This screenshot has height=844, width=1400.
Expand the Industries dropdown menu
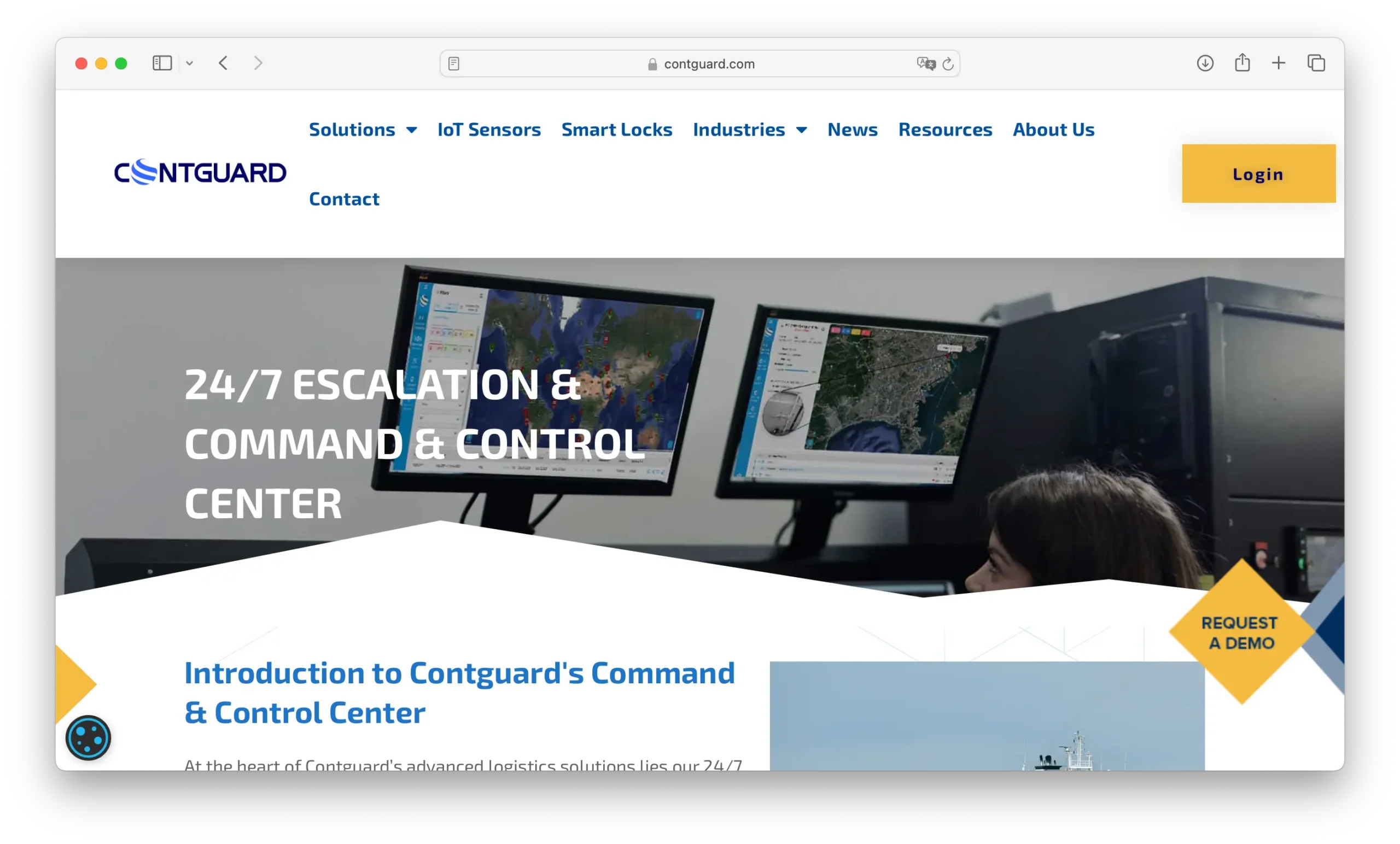pyautogui.click(x=750, y=128)
